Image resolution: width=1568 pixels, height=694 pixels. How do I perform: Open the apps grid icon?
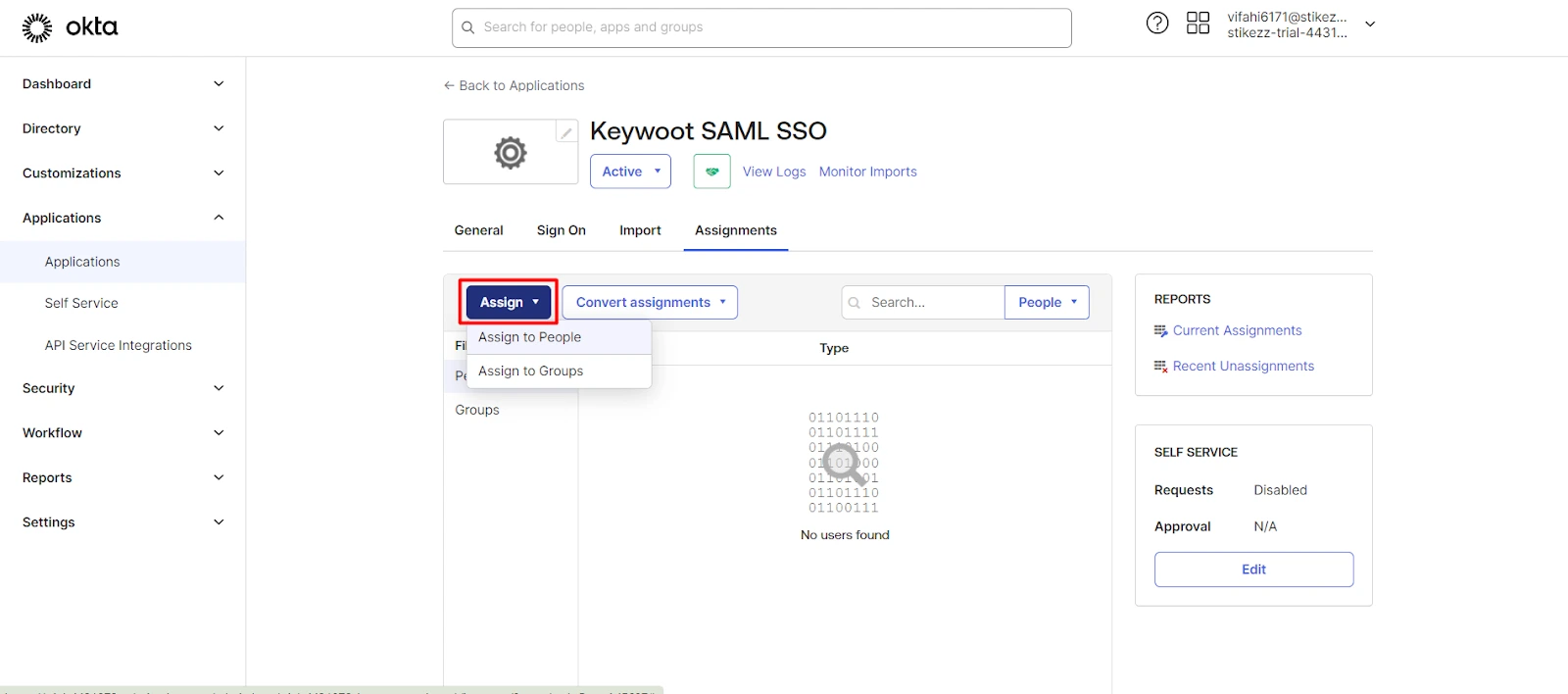[x=1198, y=24]
